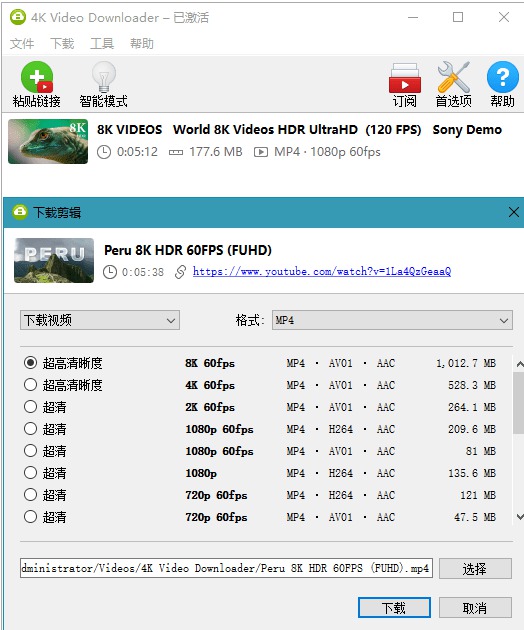Click the quality list scrollbar down arrow
The height and width of the screenshot is (630, 524).
[x=520, y=517]
